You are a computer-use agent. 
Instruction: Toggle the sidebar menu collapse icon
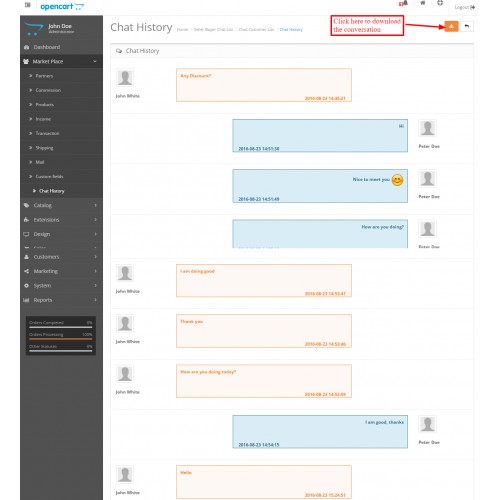(28, 5)
